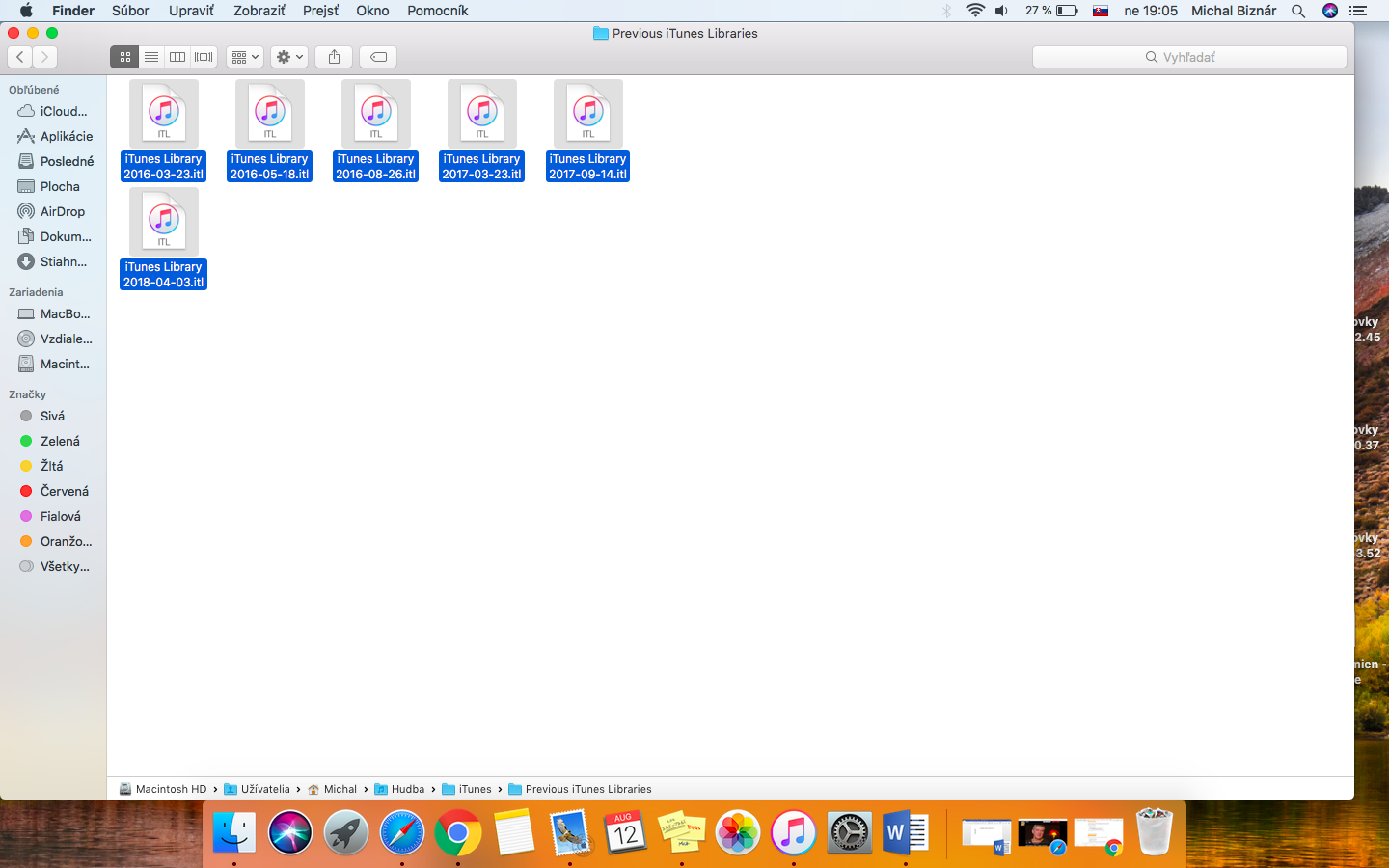Focus the Vyhľadať search field
Screen dimensions: 1389x868
coord(1189,57)
